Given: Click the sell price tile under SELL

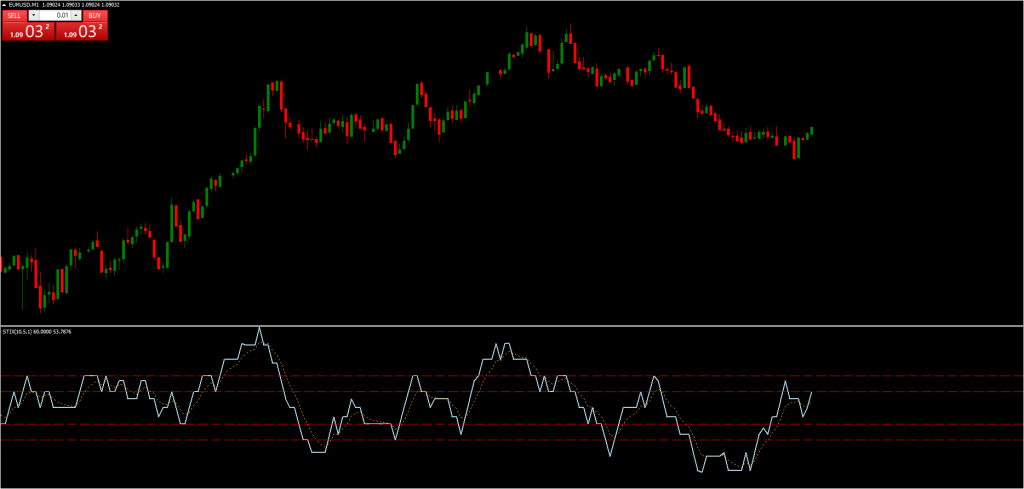Looking at the screenshot, I should (27, 32).
